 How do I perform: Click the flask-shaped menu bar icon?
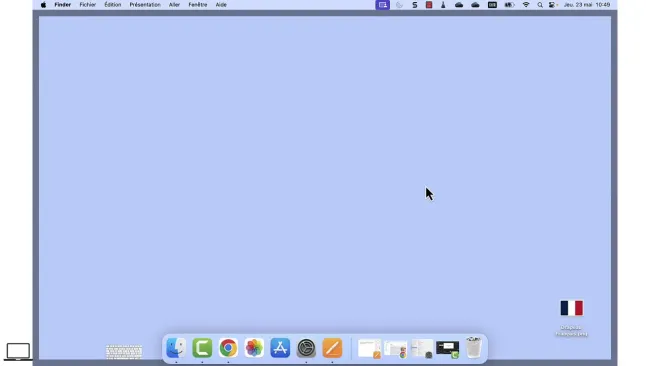pyautogui.click(x=443, y=5)
